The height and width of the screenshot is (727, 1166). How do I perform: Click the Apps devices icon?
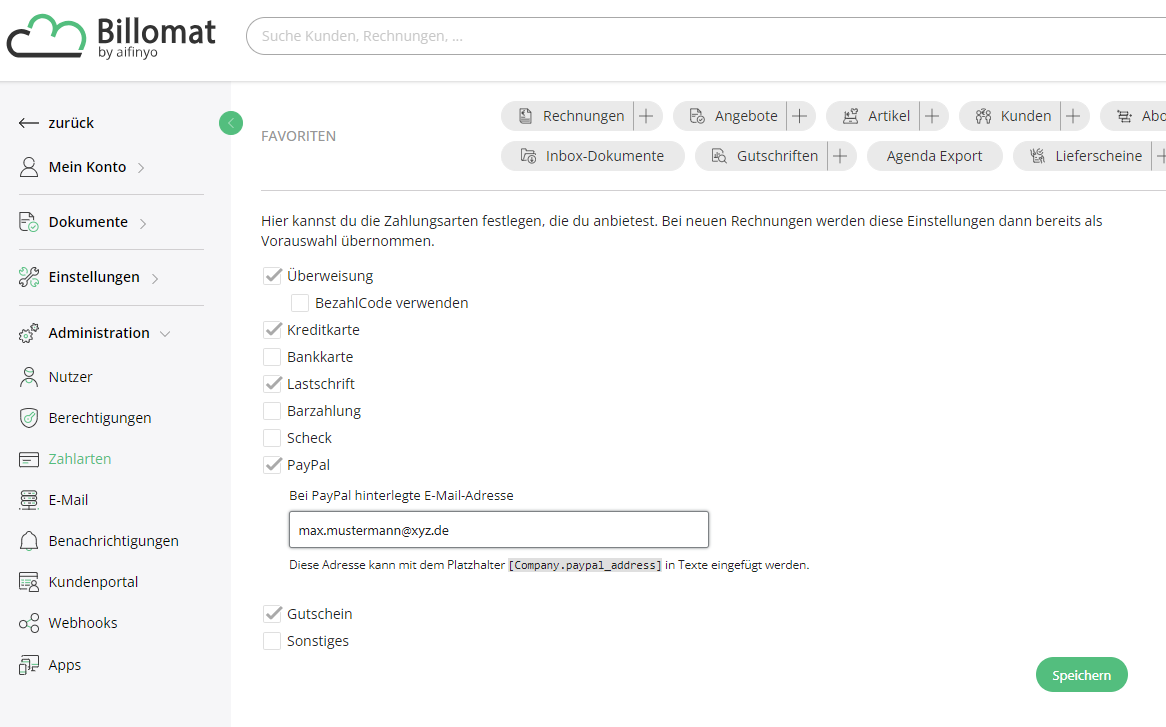tap(28, 665)
